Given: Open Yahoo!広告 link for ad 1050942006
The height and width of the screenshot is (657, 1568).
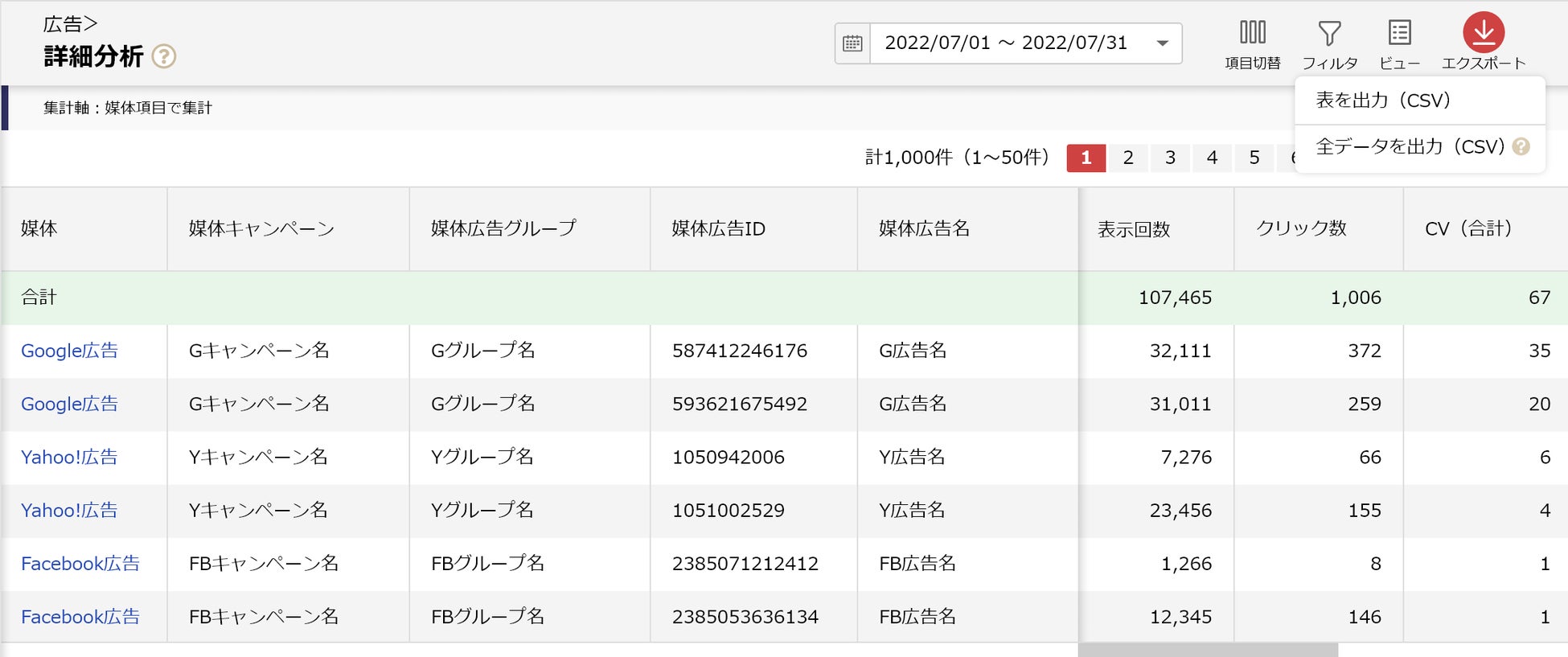Looking at the screenshot, I should coord(69,457).
